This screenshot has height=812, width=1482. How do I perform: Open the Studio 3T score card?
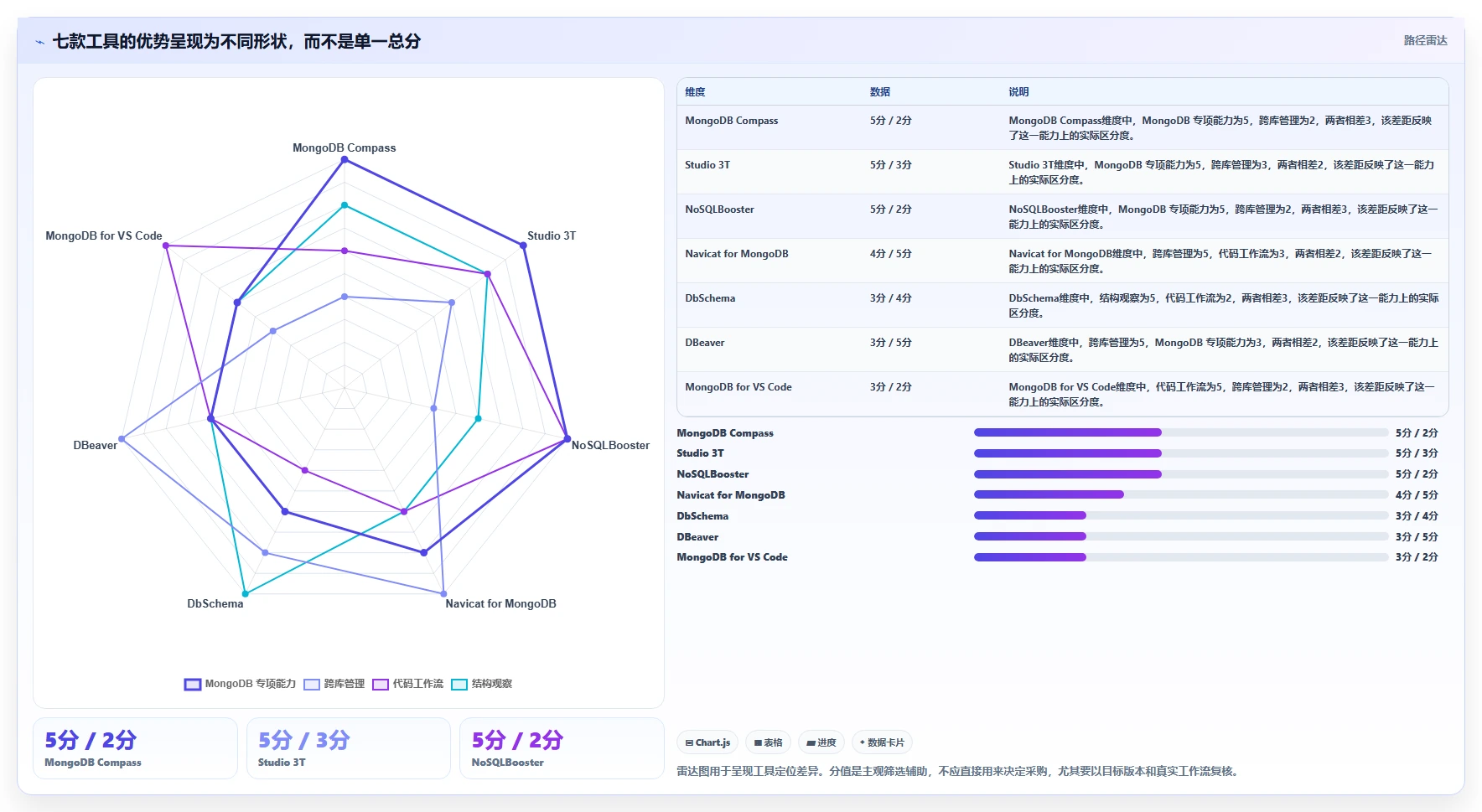(x=348, y=748)
